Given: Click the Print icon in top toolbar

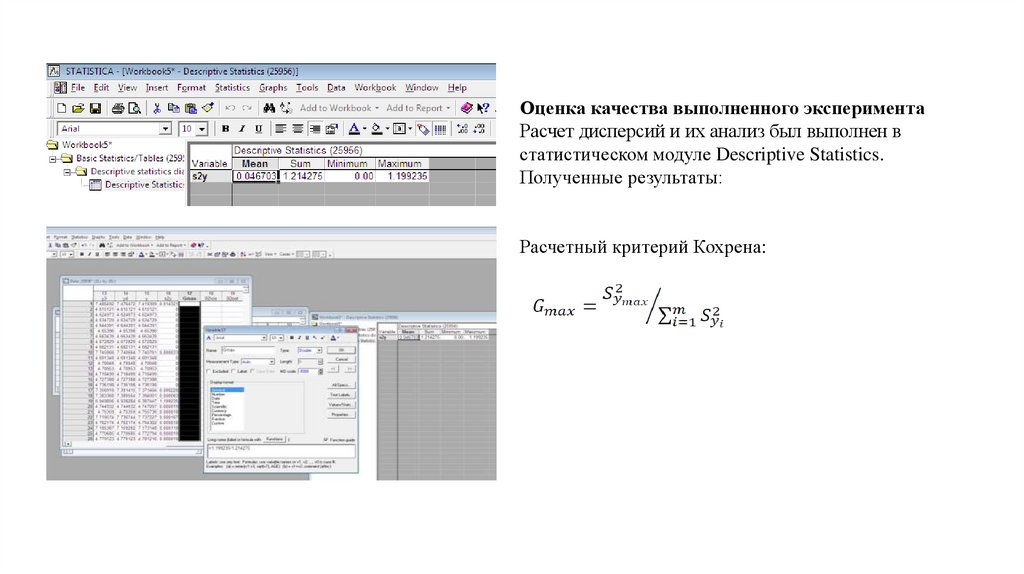Looking at the screenshot, I should click(117, 108).
